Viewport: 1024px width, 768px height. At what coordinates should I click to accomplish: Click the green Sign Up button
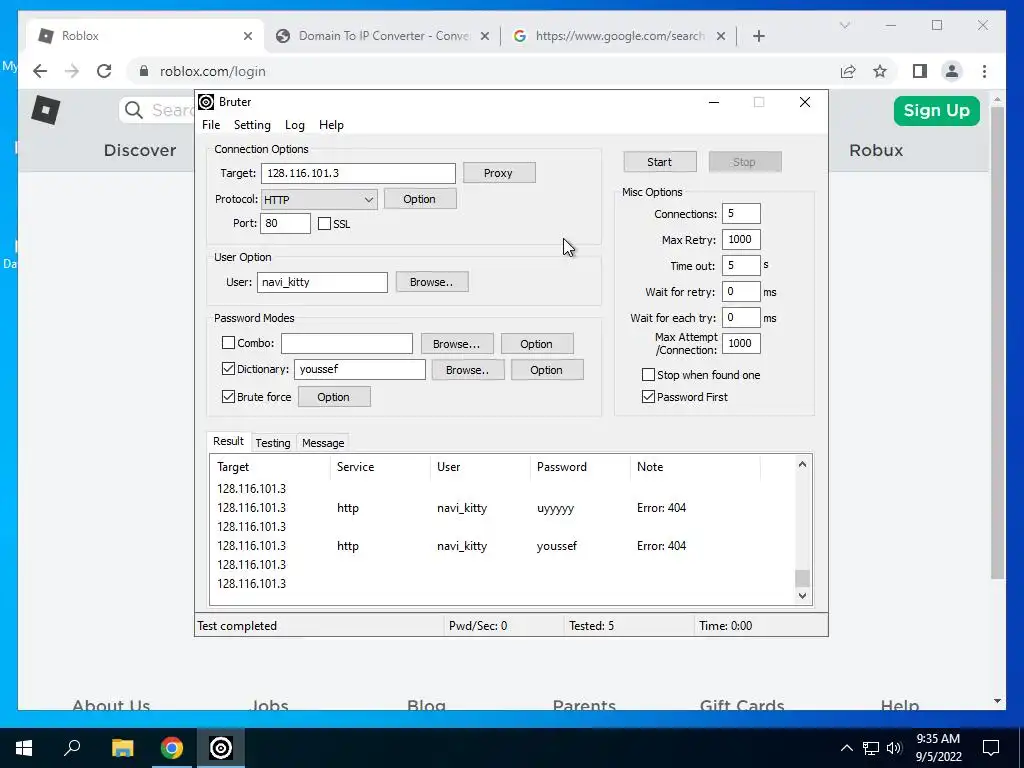point(936,110)
